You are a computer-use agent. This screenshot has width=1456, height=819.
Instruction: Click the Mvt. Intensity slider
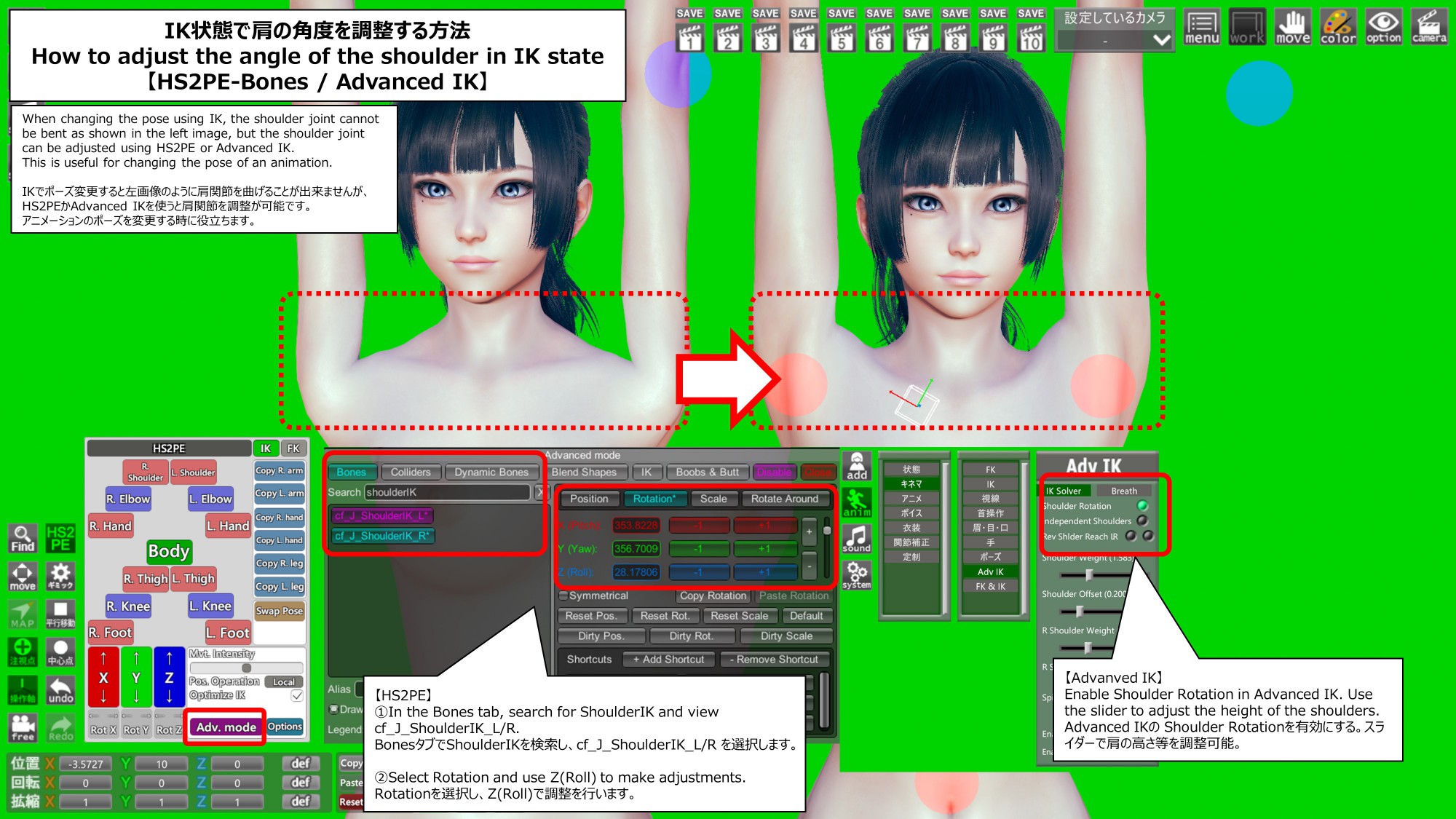point(247,668)
